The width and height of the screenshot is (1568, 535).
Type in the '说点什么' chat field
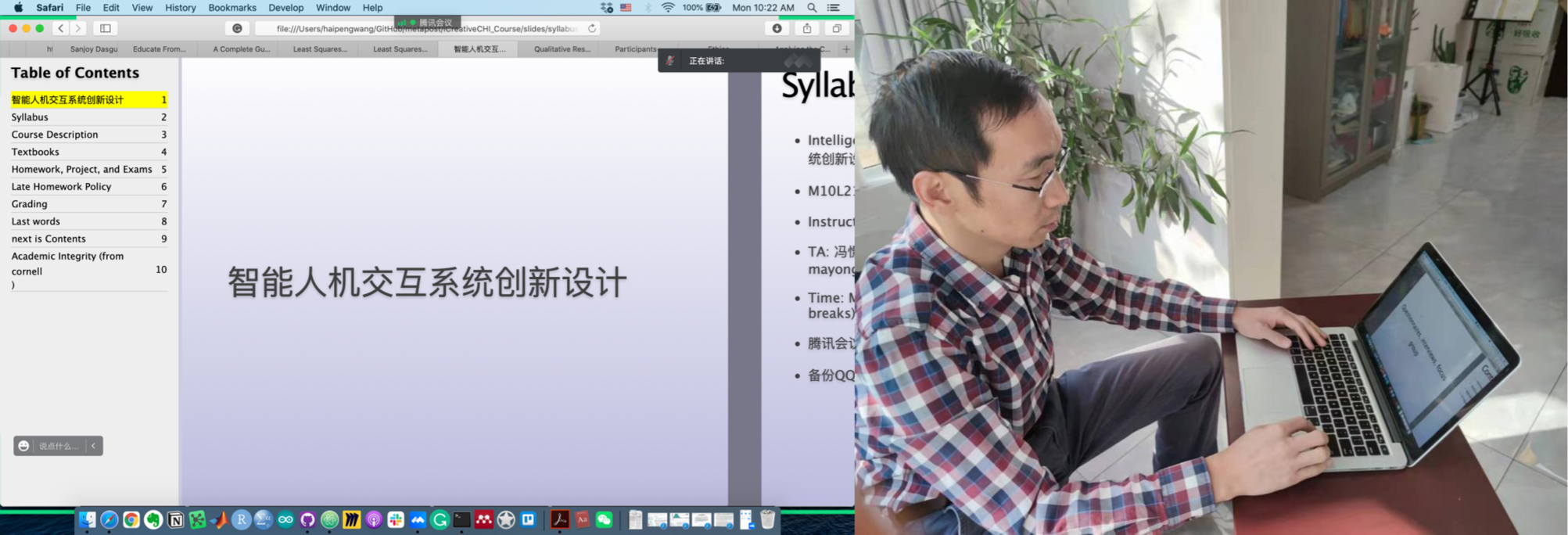[x=59, y=446]
